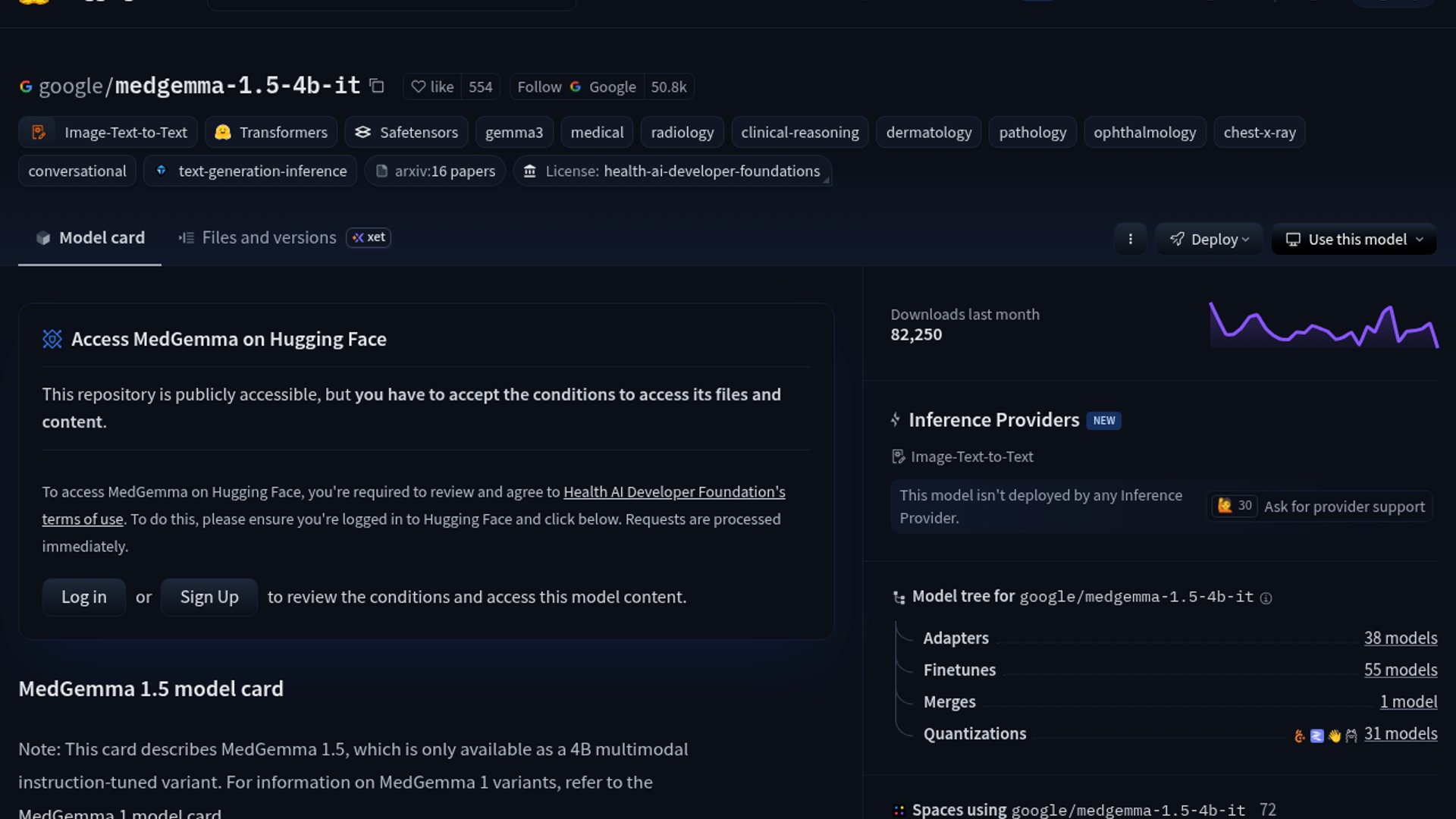Click the License tag with bank icon
Screen dimensions: 1456x819
point(672,171)
